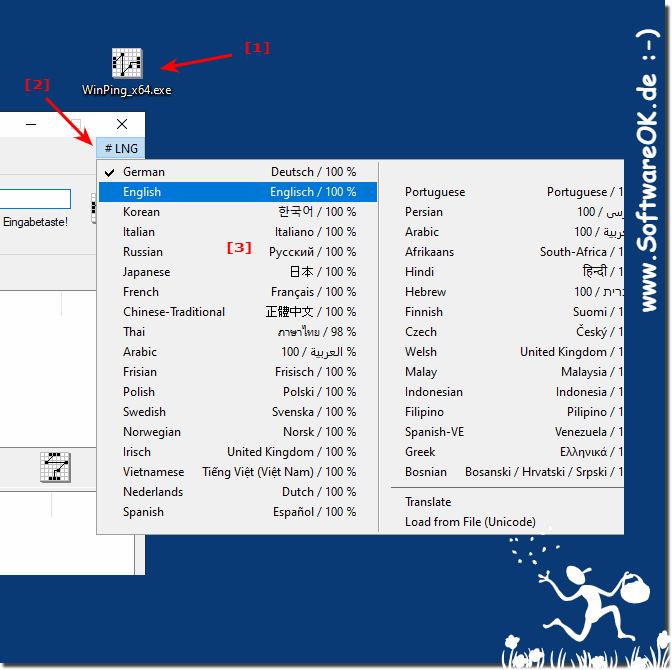The height and width of the screenshot is (670, 672).
Task: Choose Spanish (Español) entry
Action: 238,512
